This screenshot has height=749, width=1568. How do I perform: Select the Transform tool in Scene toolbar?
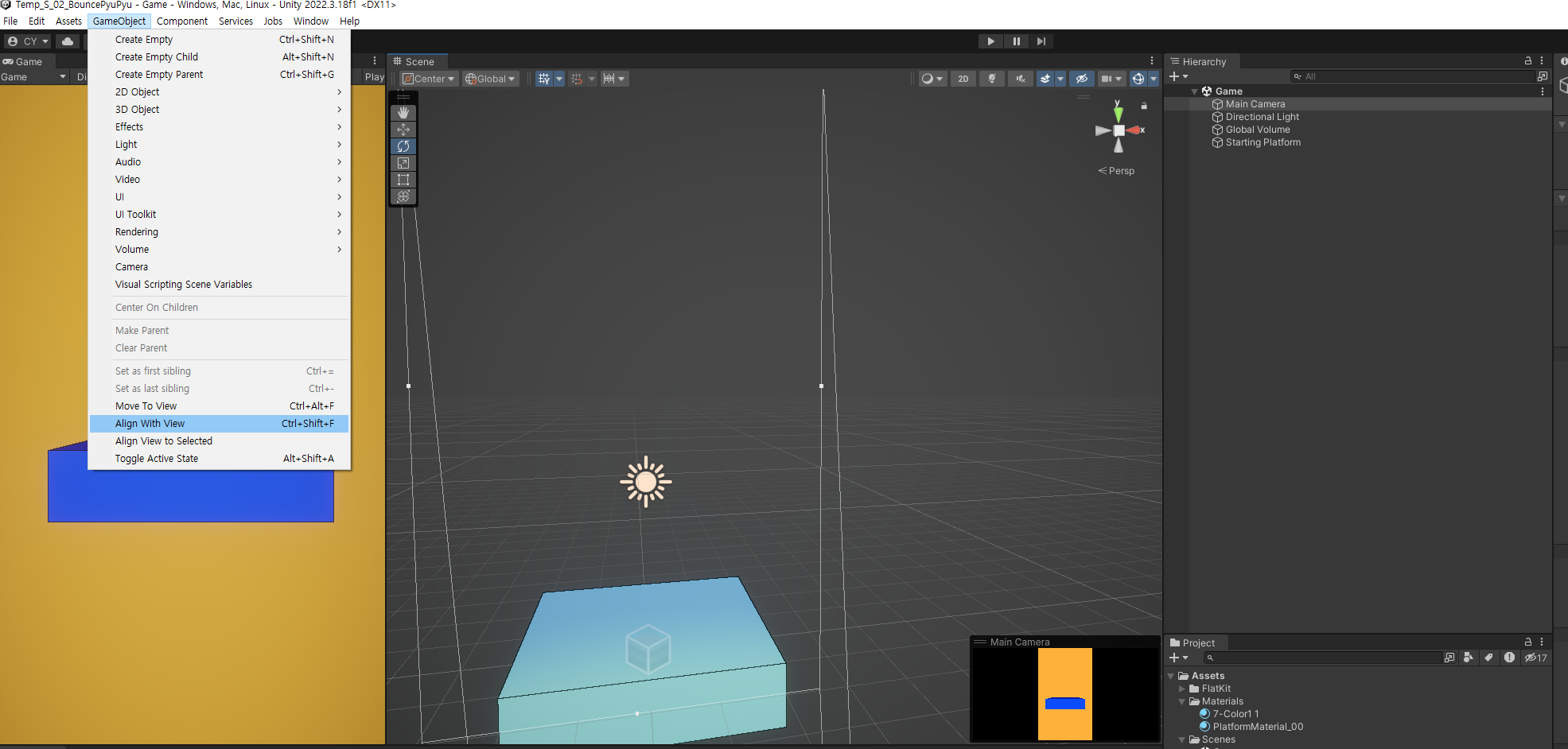(403, 196)
